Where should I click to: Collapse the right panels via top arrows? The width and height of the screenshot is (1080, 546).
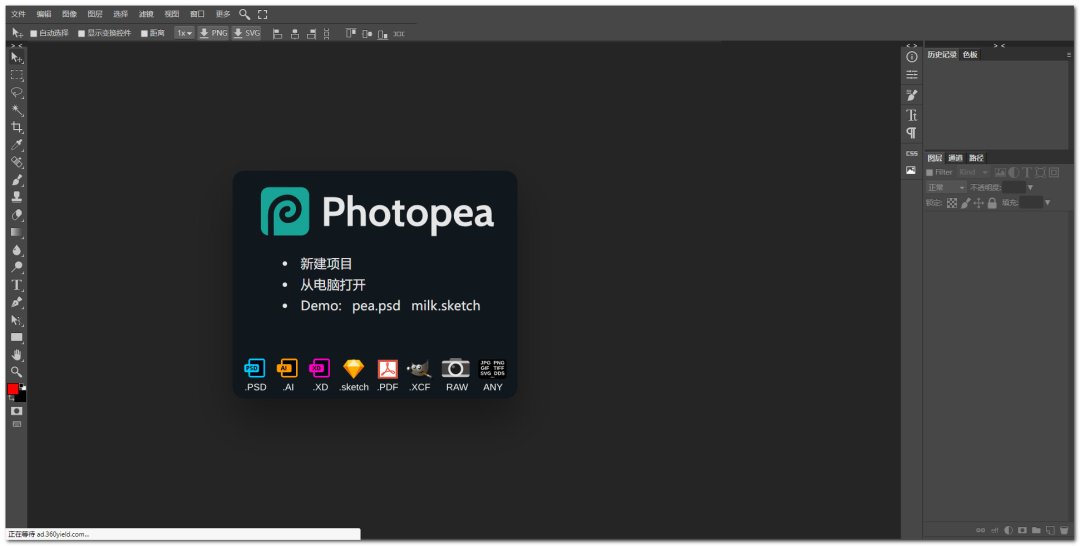[x=999, y=45]
